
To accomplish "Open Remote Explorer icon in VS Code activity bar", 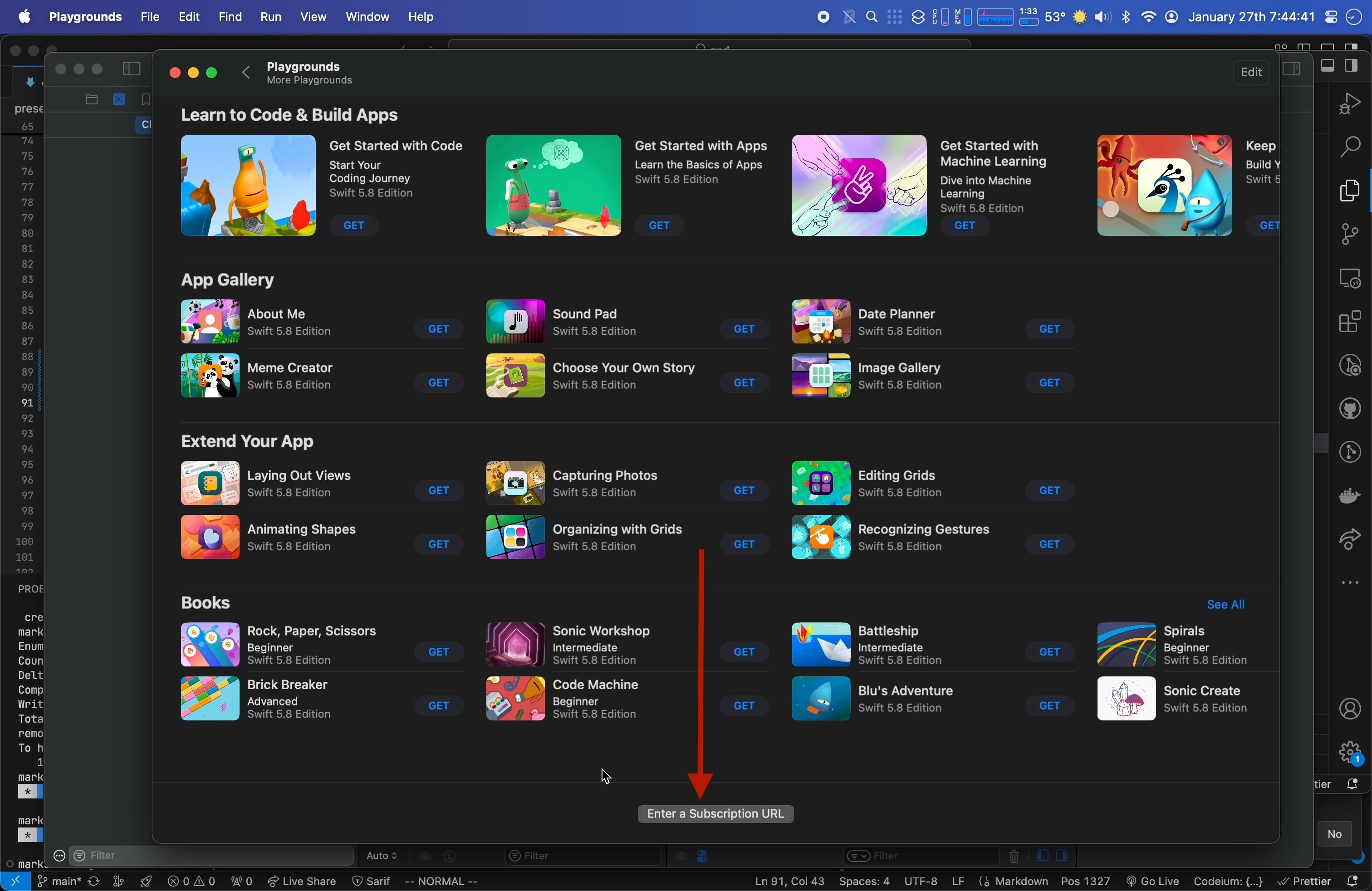I will coord(1350,279).
